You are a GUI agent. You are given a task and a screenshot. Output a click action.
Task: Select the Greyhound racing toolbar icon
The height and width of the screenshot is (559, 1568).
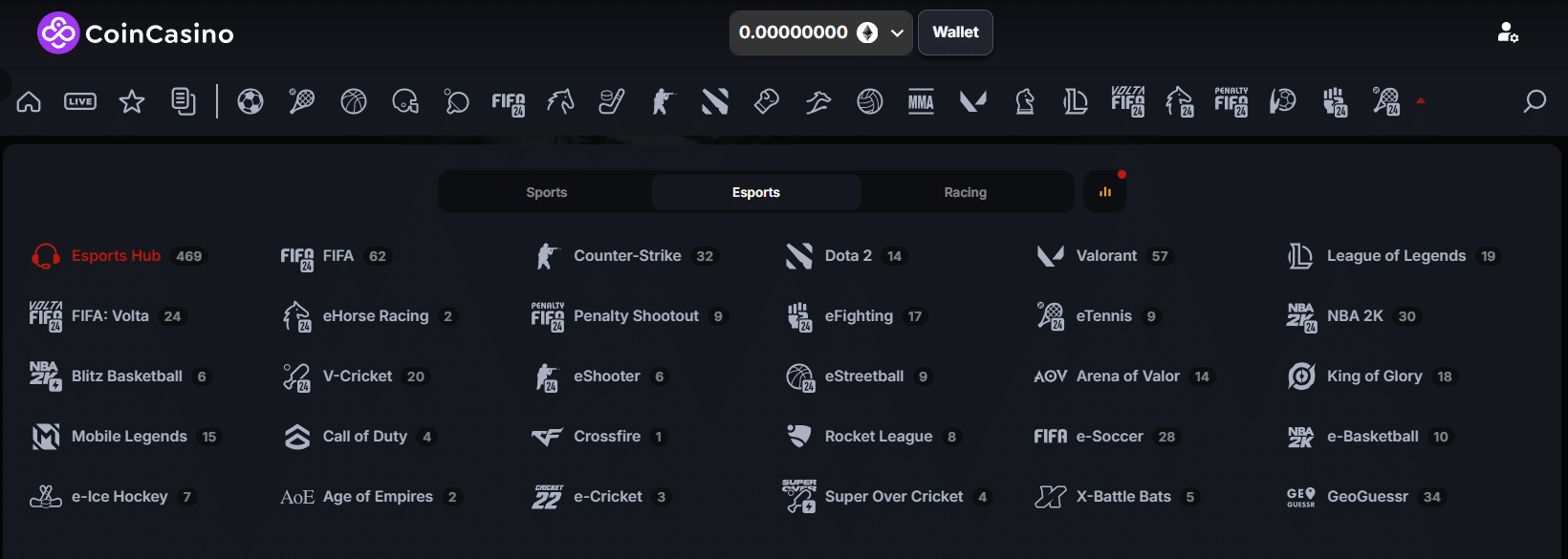(818, 101)
